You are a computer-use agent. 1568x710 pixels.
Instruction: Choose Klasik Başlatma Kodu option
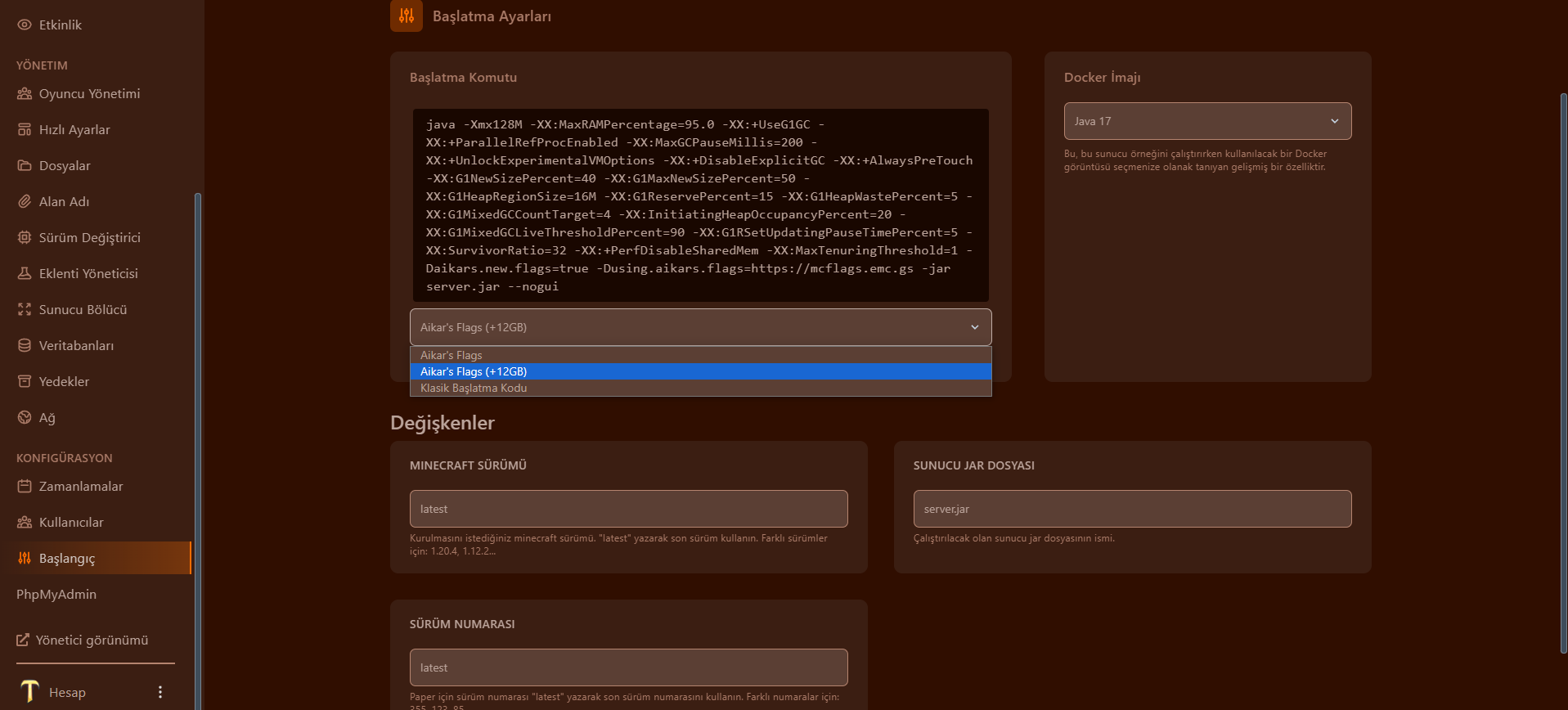point(700,388)
